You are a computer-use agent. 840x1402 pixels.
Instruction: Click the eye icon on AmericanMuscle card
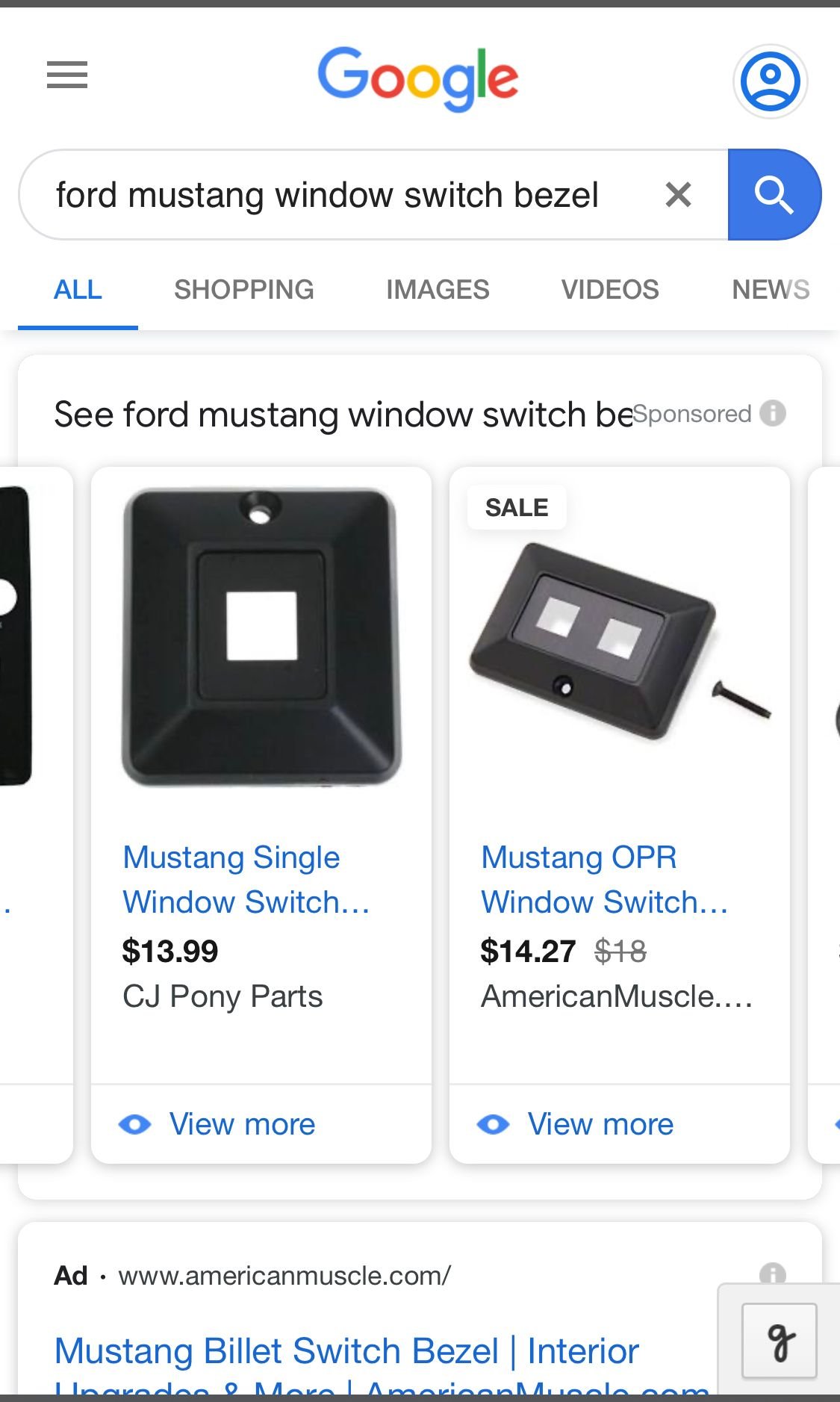point(496,1124)
